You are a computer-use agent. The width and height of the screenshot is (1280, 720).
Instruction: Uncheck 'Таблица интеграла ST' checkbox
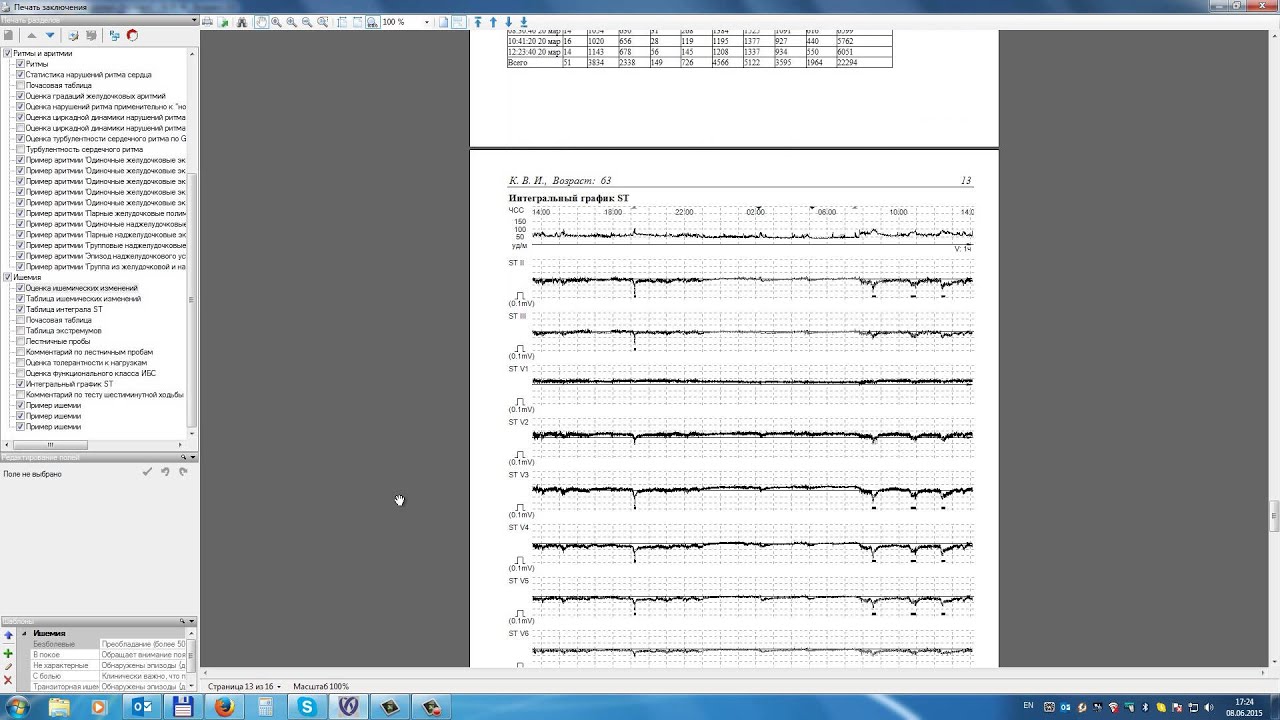point(20,309)
